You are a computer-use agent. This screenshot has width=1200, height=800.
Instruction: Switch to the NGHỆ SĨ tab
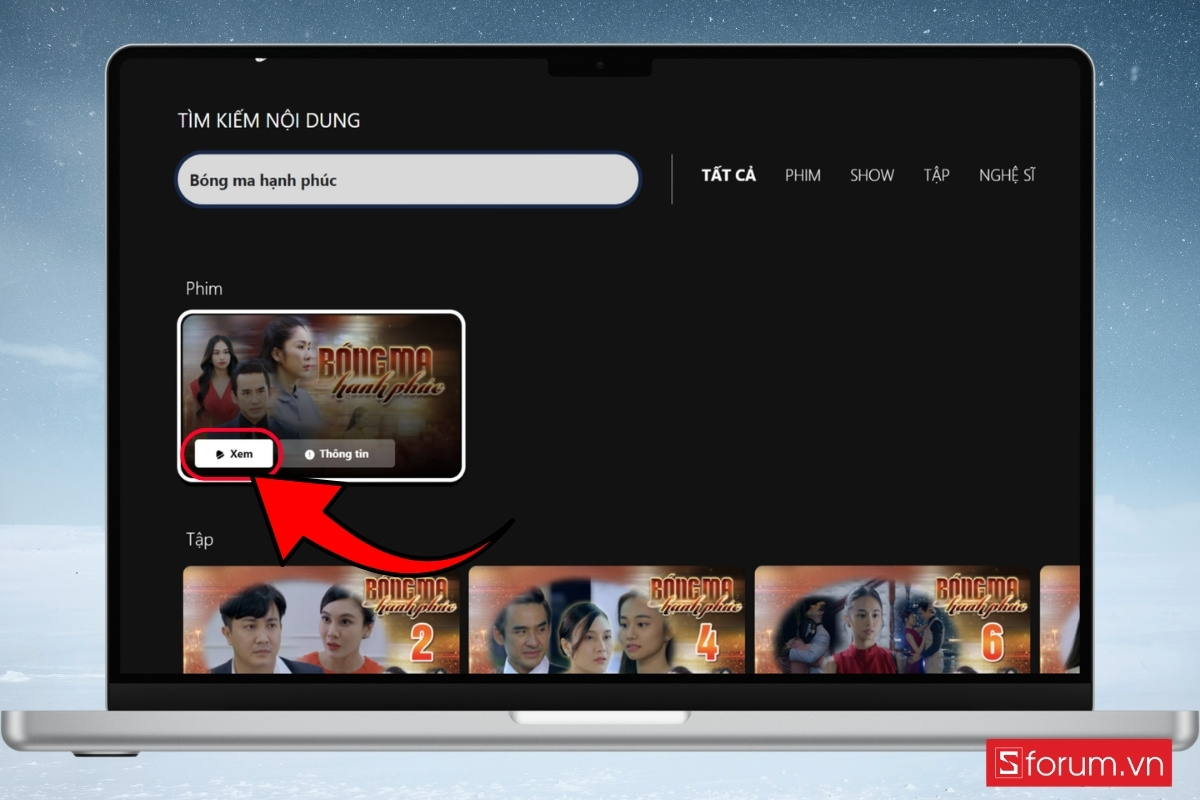1007,175
